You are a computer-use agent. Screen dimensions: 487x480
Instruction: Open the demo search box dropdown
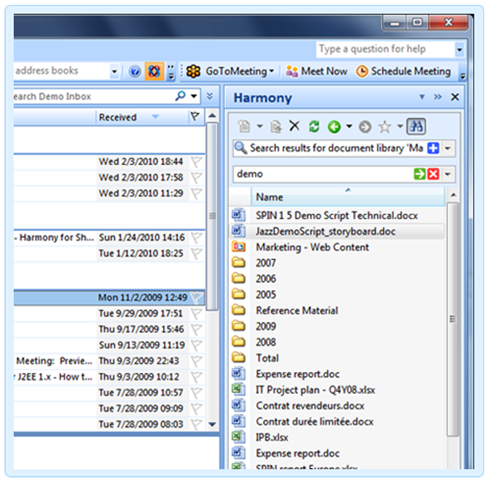448,174
